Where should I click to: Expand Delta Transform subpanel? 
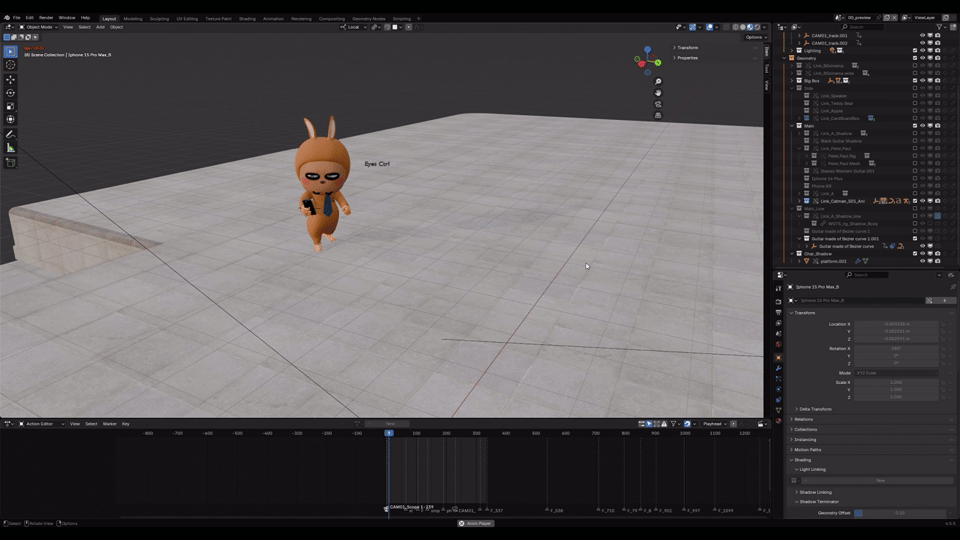click(815, 409)
